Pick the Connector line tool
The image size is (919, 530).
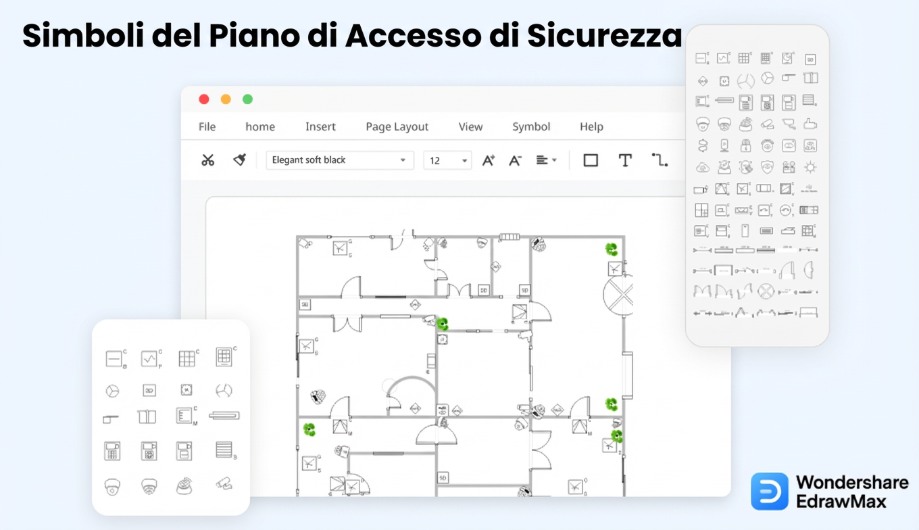(x=659, y=159)
